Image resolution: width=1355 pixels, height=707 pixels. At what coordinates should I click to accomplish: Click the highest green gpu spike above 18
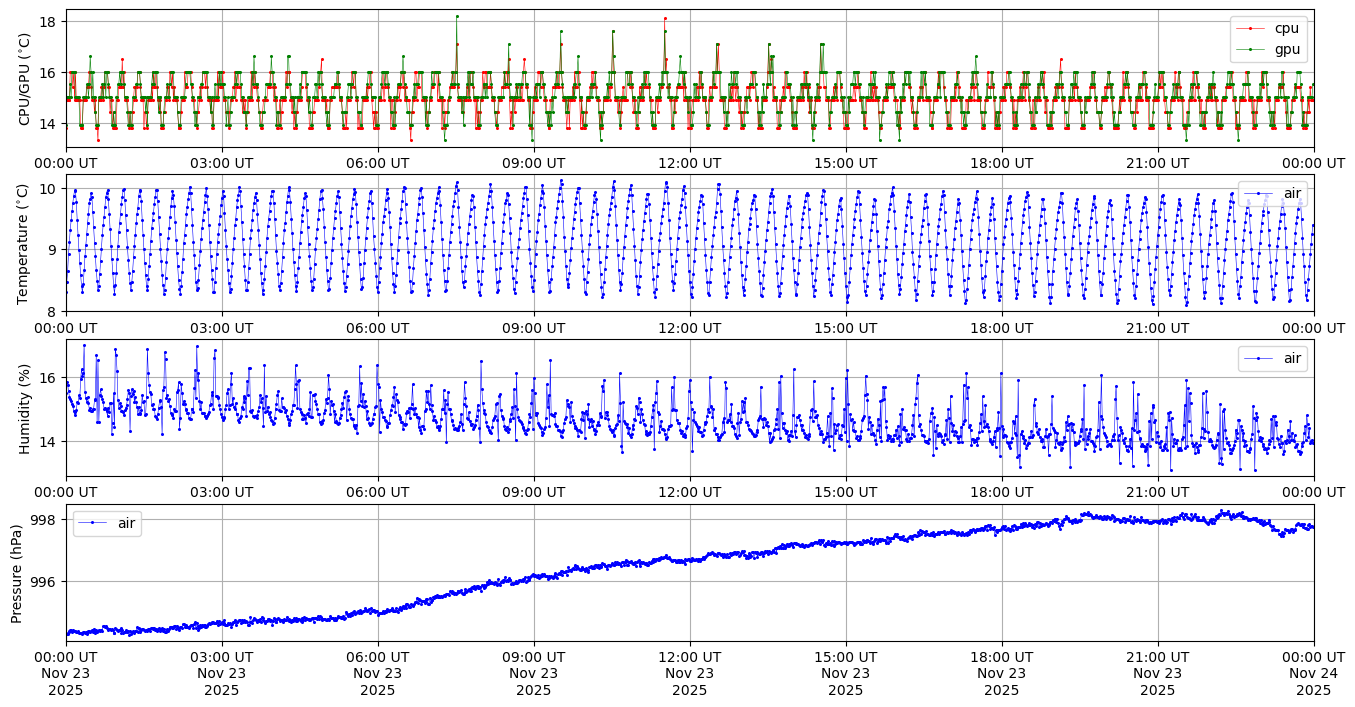point(457,16)
